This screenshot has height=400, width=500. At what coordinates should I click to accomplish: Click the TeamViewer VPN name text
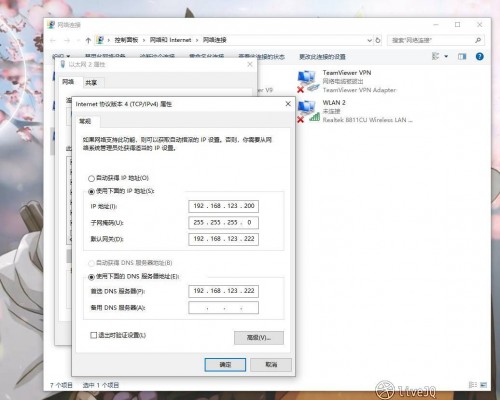[x=347, y=73]
